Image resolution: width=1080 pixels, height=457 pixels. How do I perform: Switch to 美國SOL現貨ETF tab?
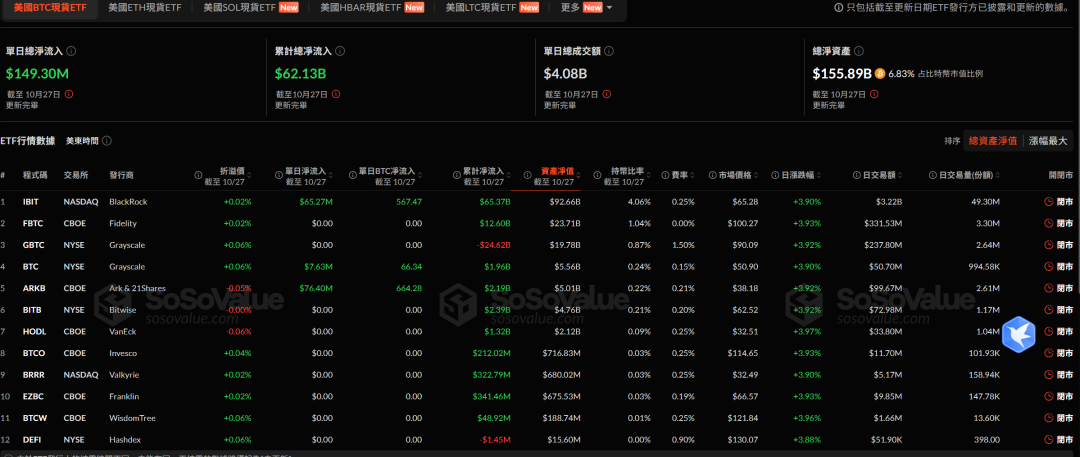coord(239,8)
